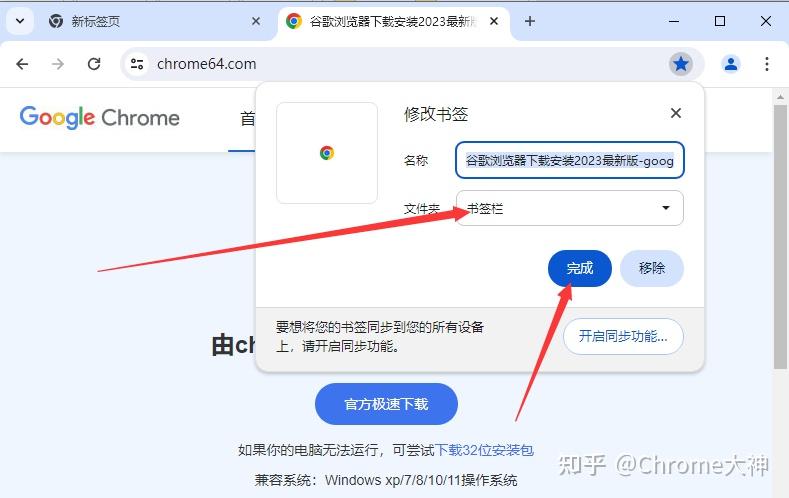Select the 谷歌浏览器下载安装 tab
The width and height of the screenshot is (789, 498).
tap(380, 21)
